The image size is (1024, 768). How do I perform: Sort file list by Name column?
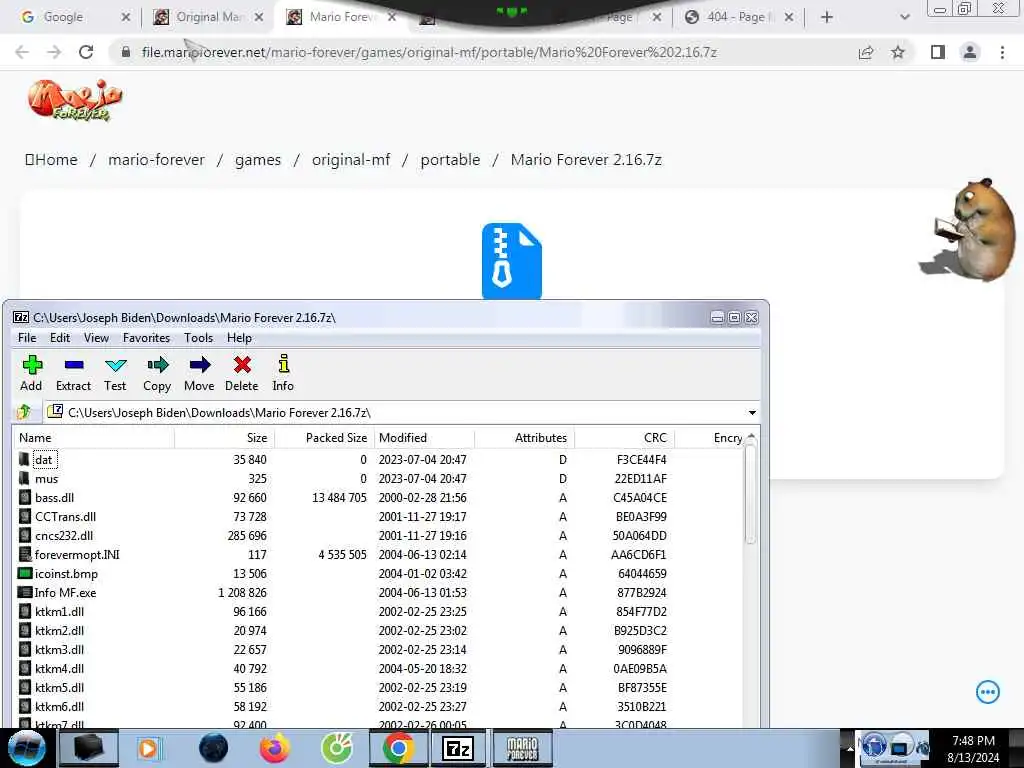93,438
